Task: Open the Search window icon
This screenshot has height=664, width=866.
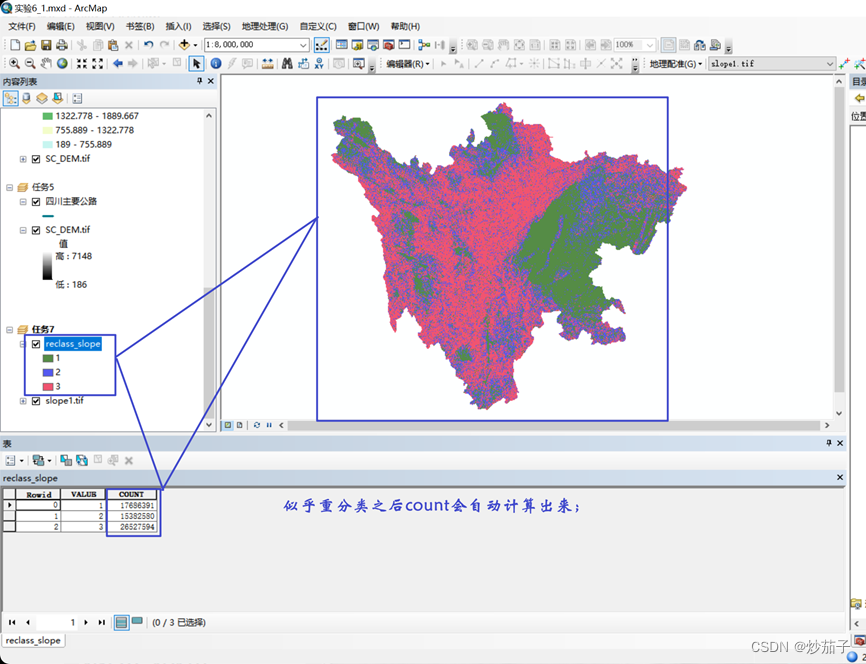Action: point(373,45)
